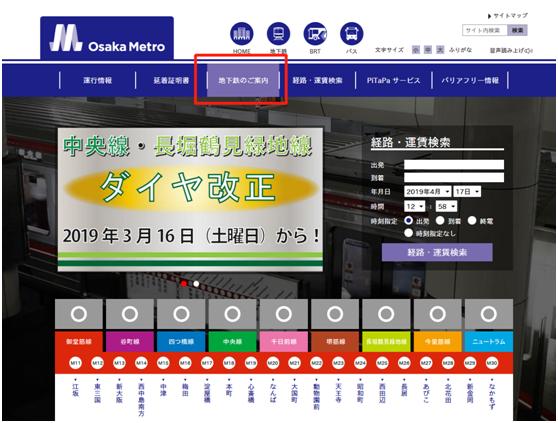
Task: Open the minute dropdown showing 58
Action: 446,206
